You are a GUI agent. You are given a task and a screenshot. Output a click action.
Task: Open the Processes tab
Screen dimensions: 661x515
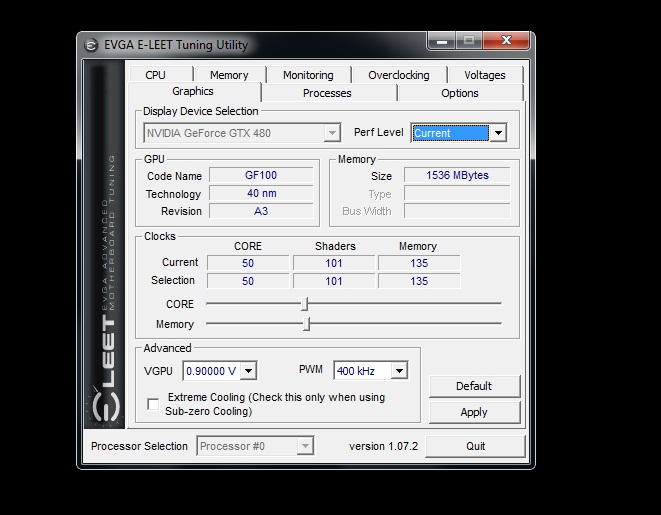pos(327,93)
